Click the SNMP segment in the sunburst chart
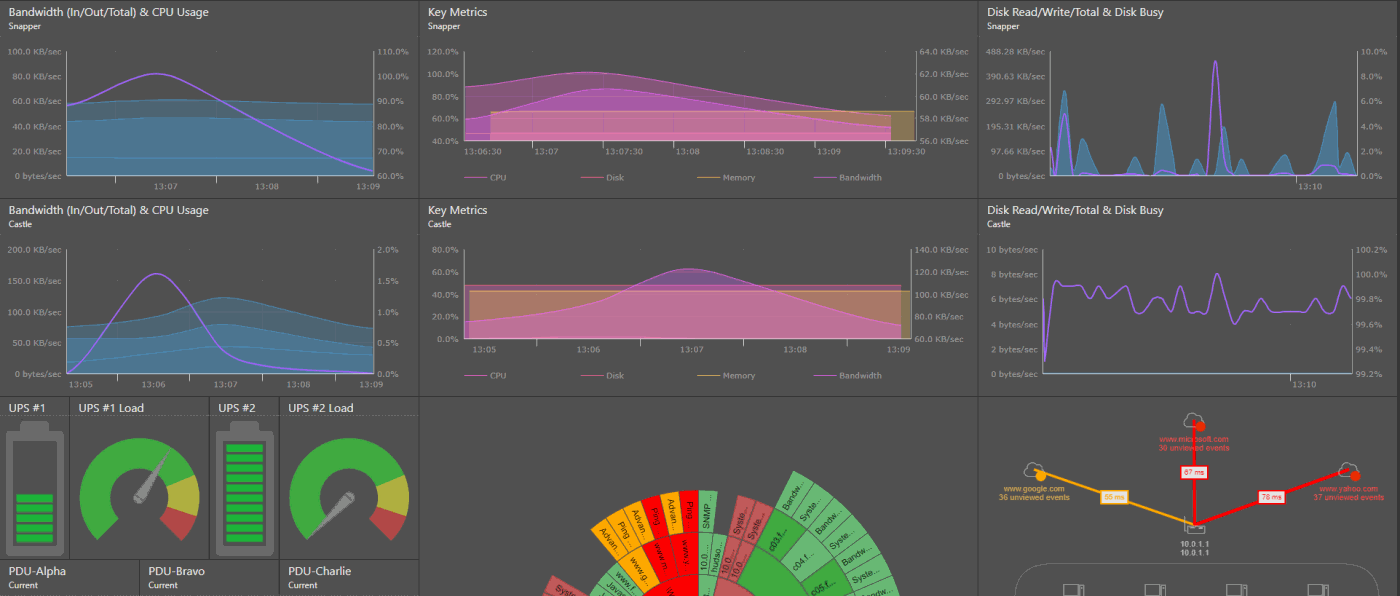The image size is (1400, 596). coord(708,512)
